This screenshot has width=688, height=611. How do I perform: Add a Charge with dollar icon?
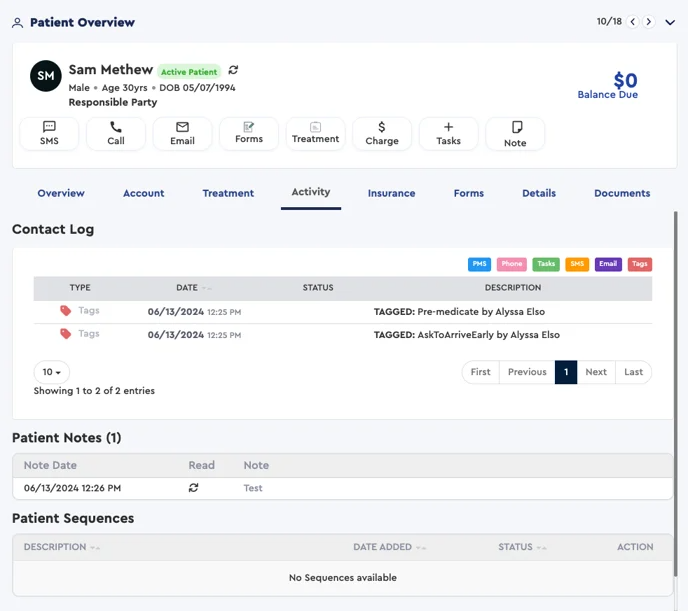click(x=382, y=134)
